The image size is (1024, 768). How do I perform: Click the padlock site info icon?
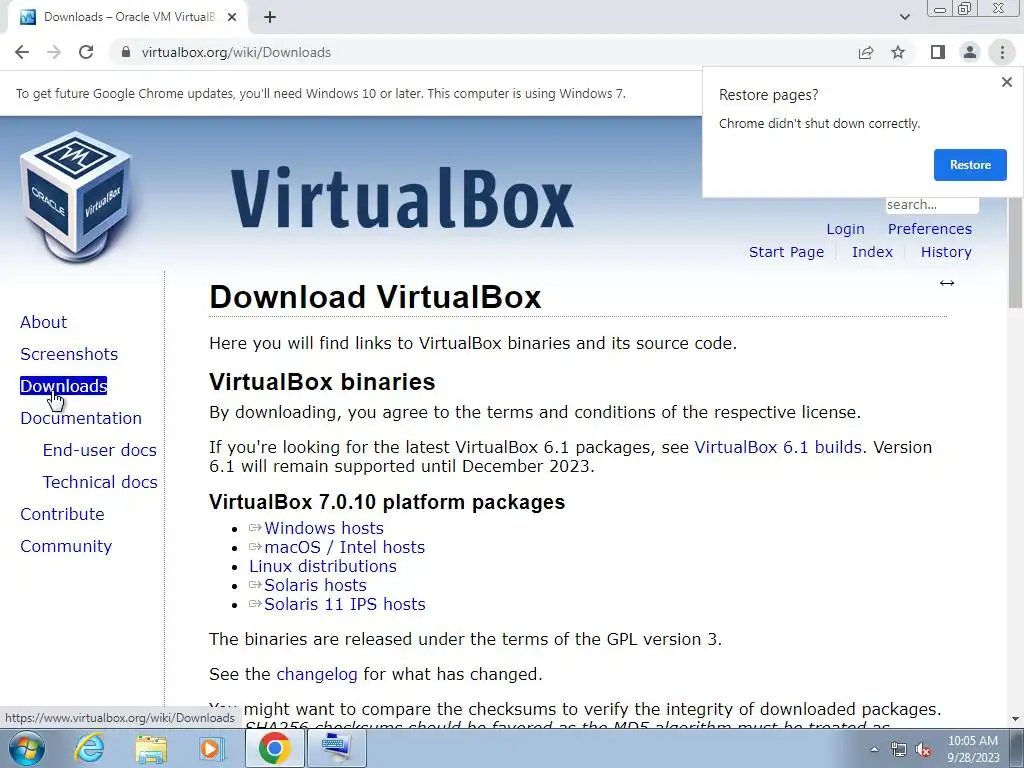click(126, 52)
